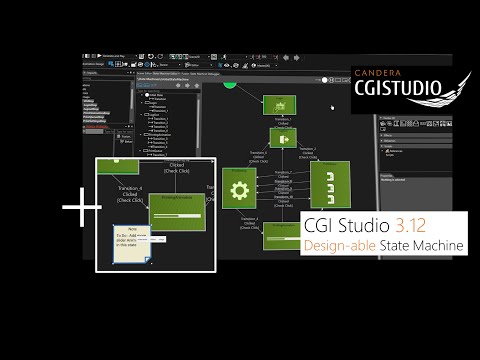Click the search field above state tree
Image resolution: width=480 pixels, height=360 pixels.
(167, 91)
